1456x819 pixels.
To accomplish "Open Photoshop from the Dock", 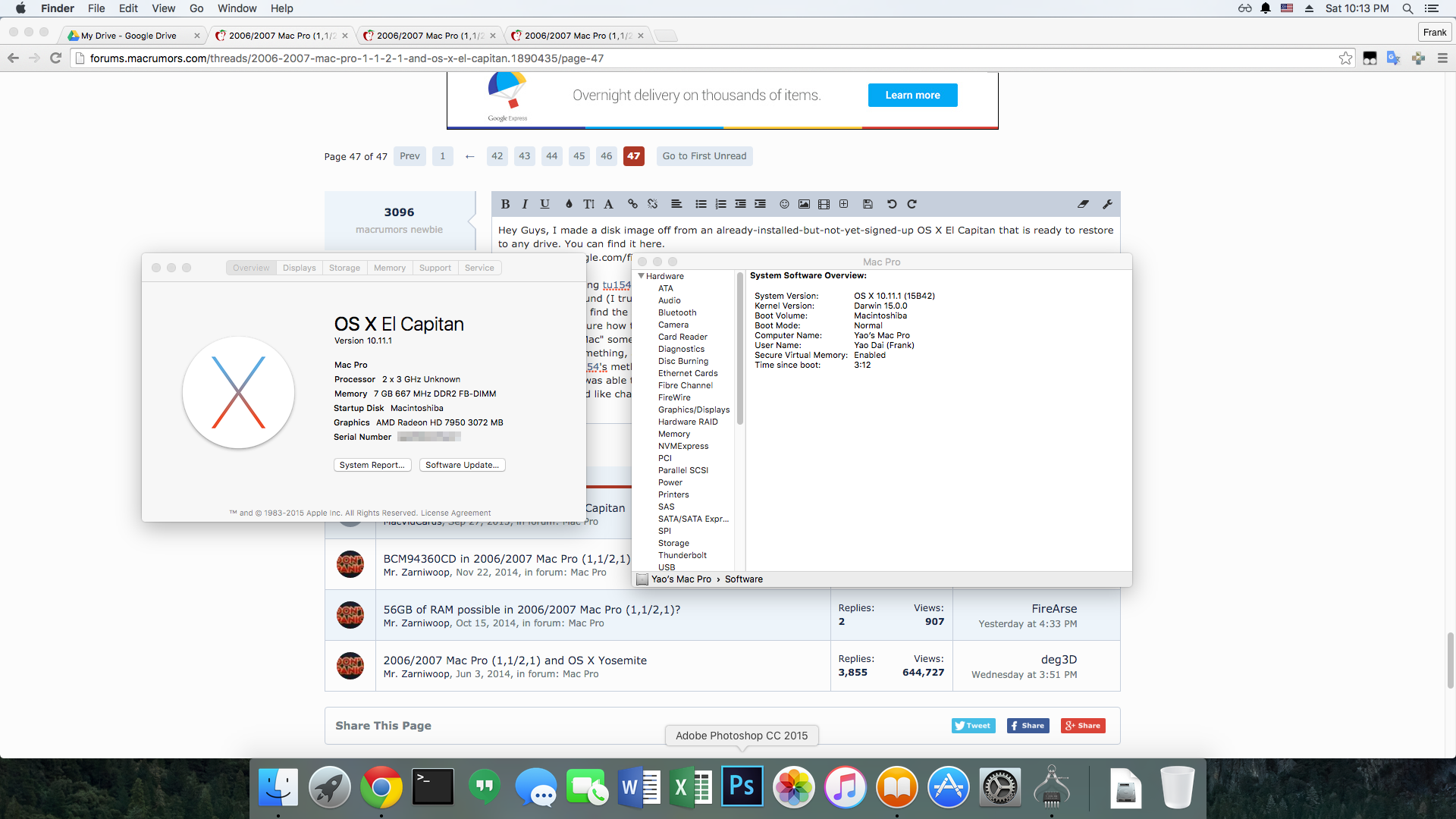I will pyautogui.click(x=742, y=787).
